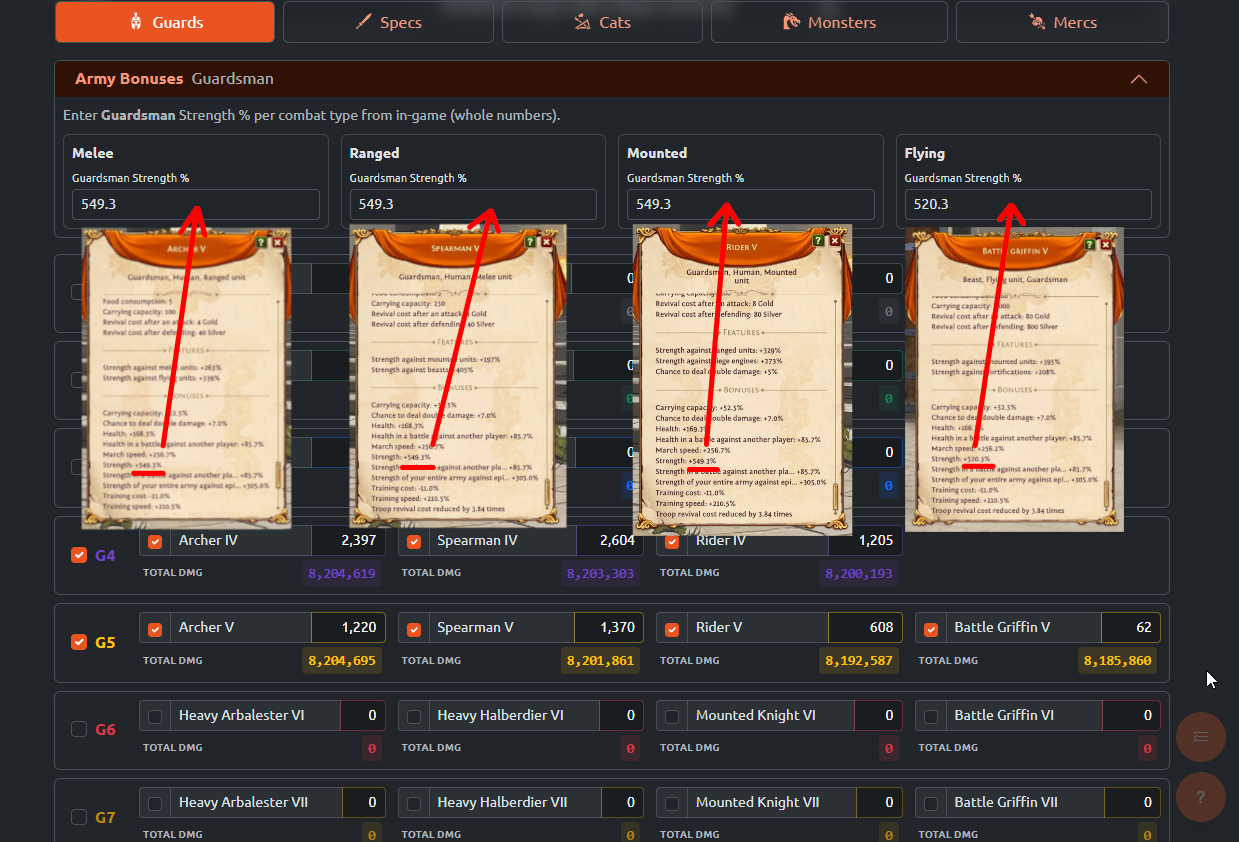The image size is (1239, 842).
Task: Open help on the Rider V card
Action: [818, 240]
